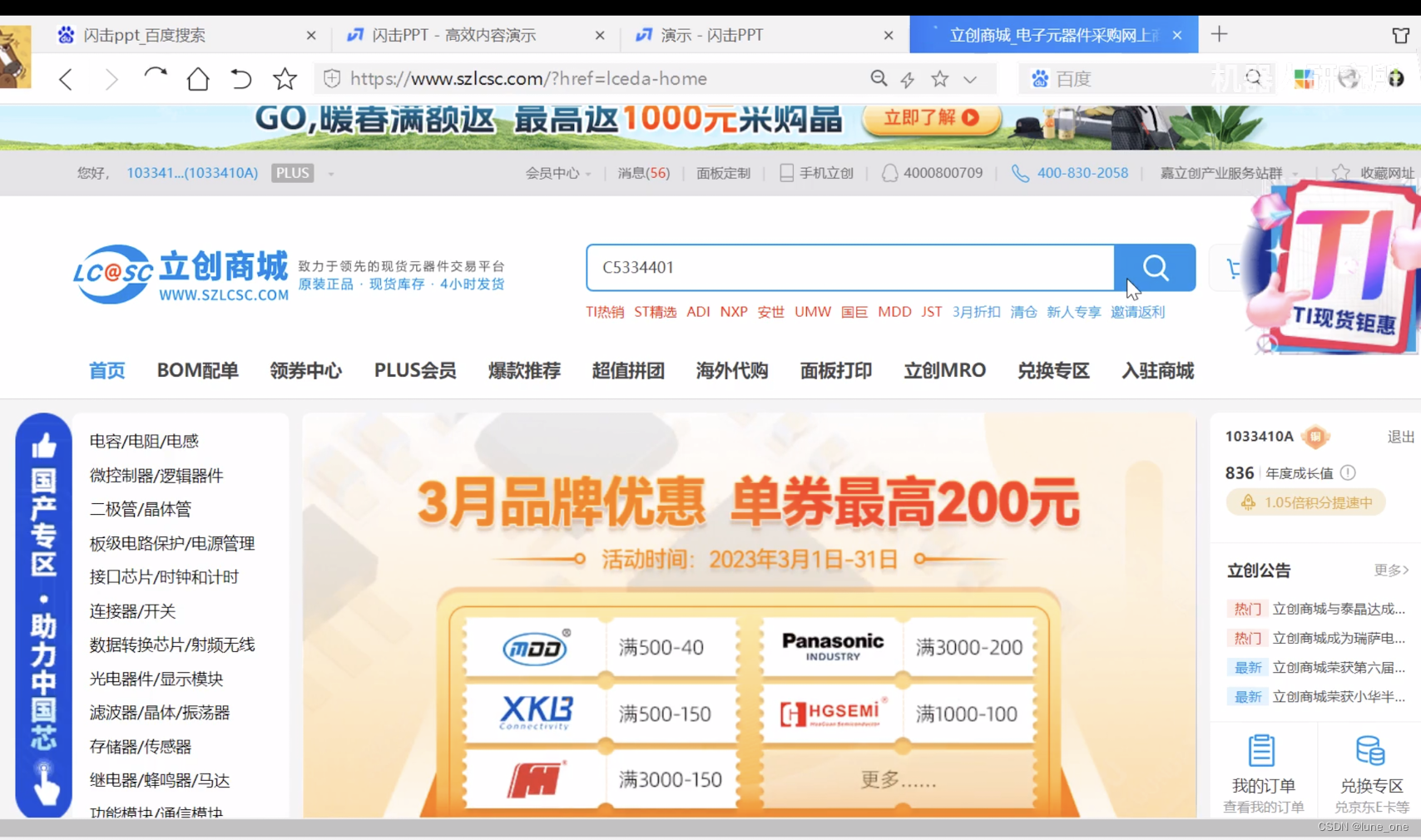Open BOM配单 navigation item

coord(197,370)
